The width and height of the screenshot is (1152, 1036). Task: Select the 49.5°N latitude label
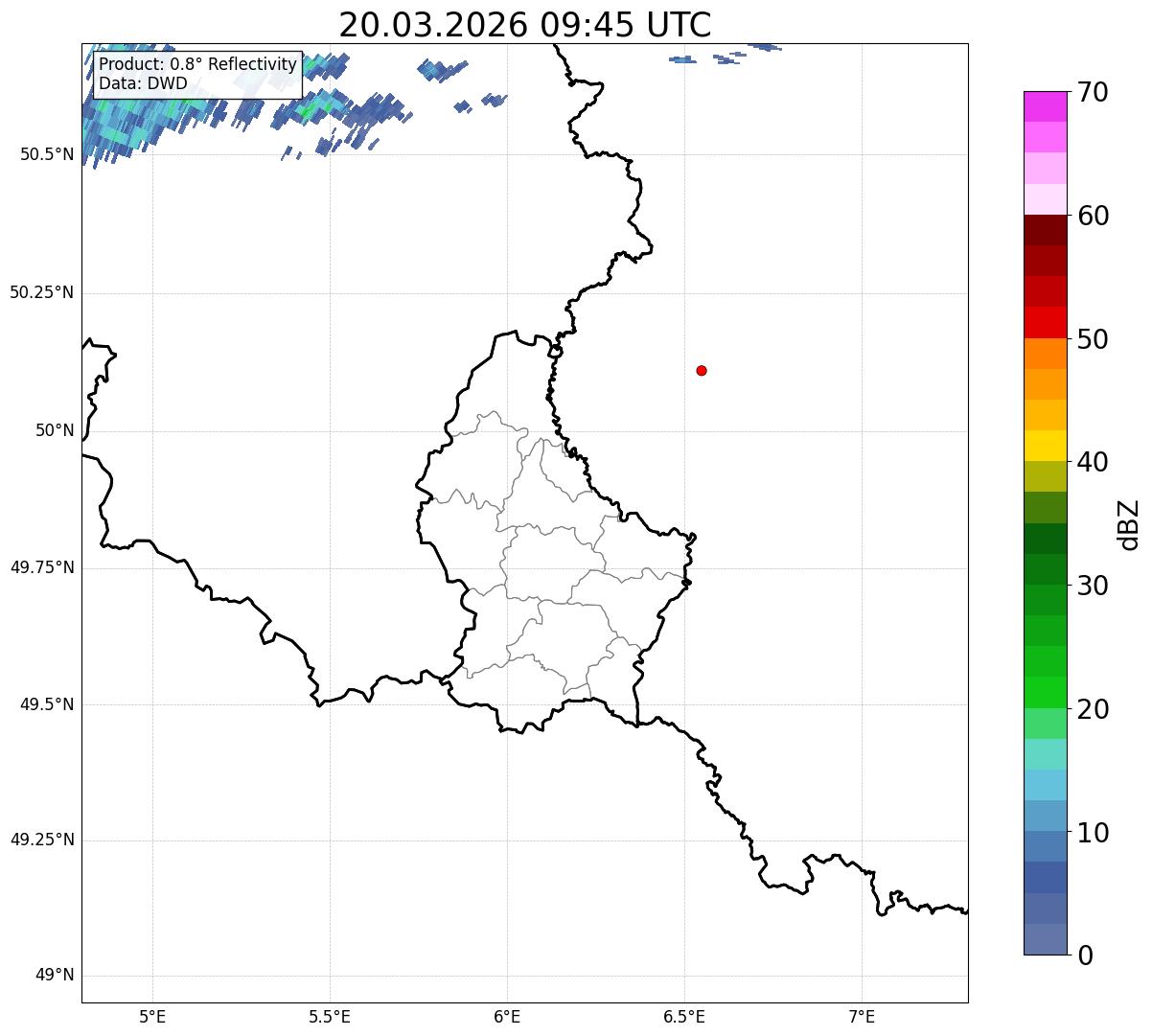pos(47,704)
